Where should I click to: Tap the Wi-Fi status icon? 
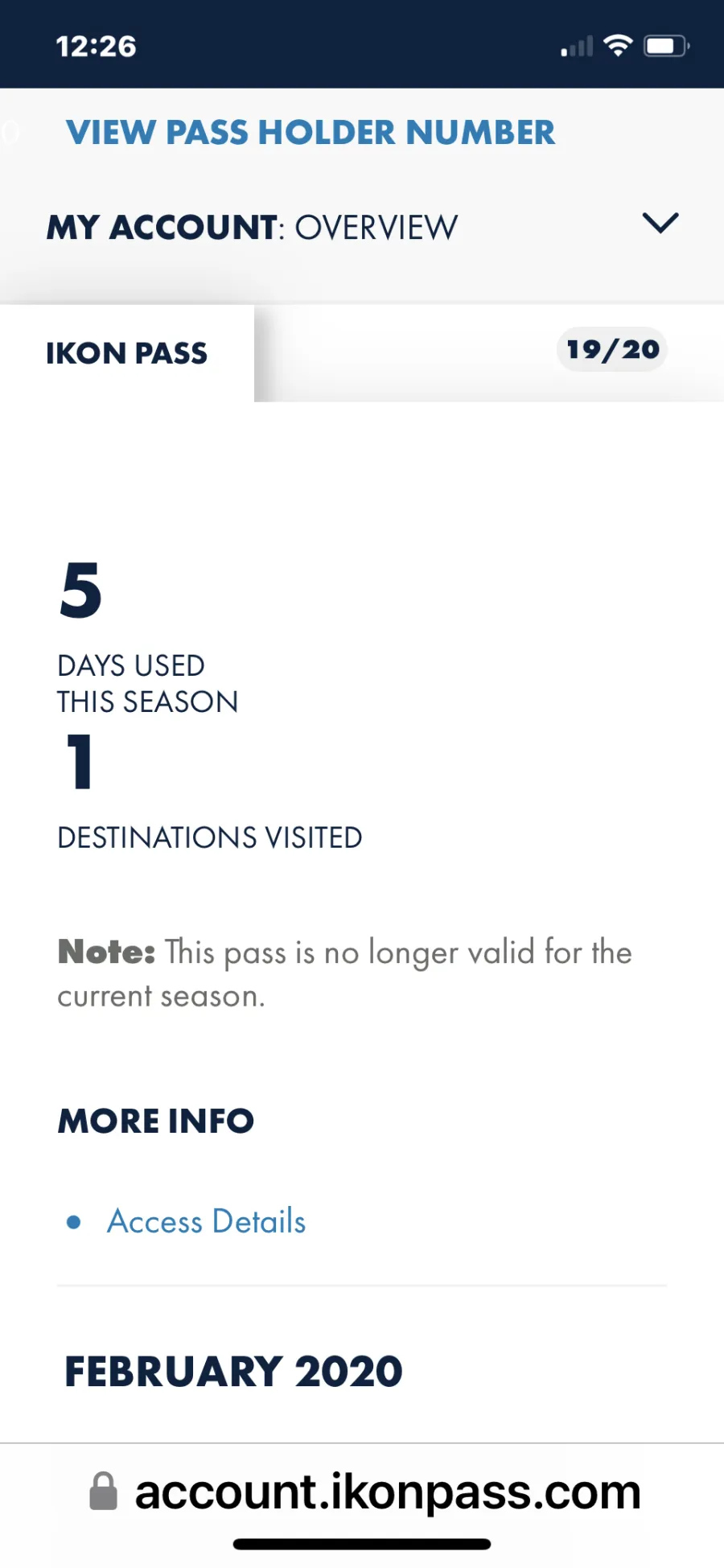(617, 46)
